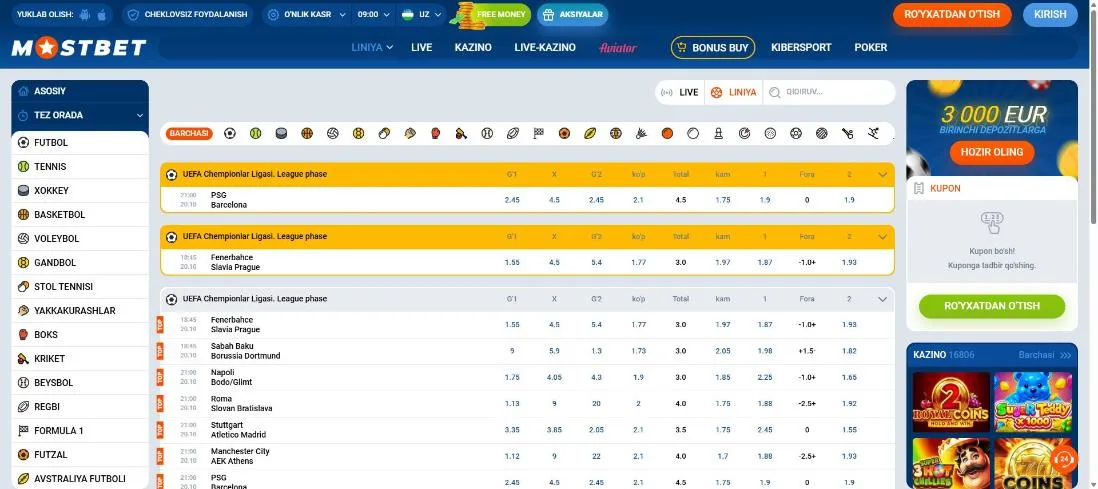Open the LIVE tab in top navigation

[422, 48]
